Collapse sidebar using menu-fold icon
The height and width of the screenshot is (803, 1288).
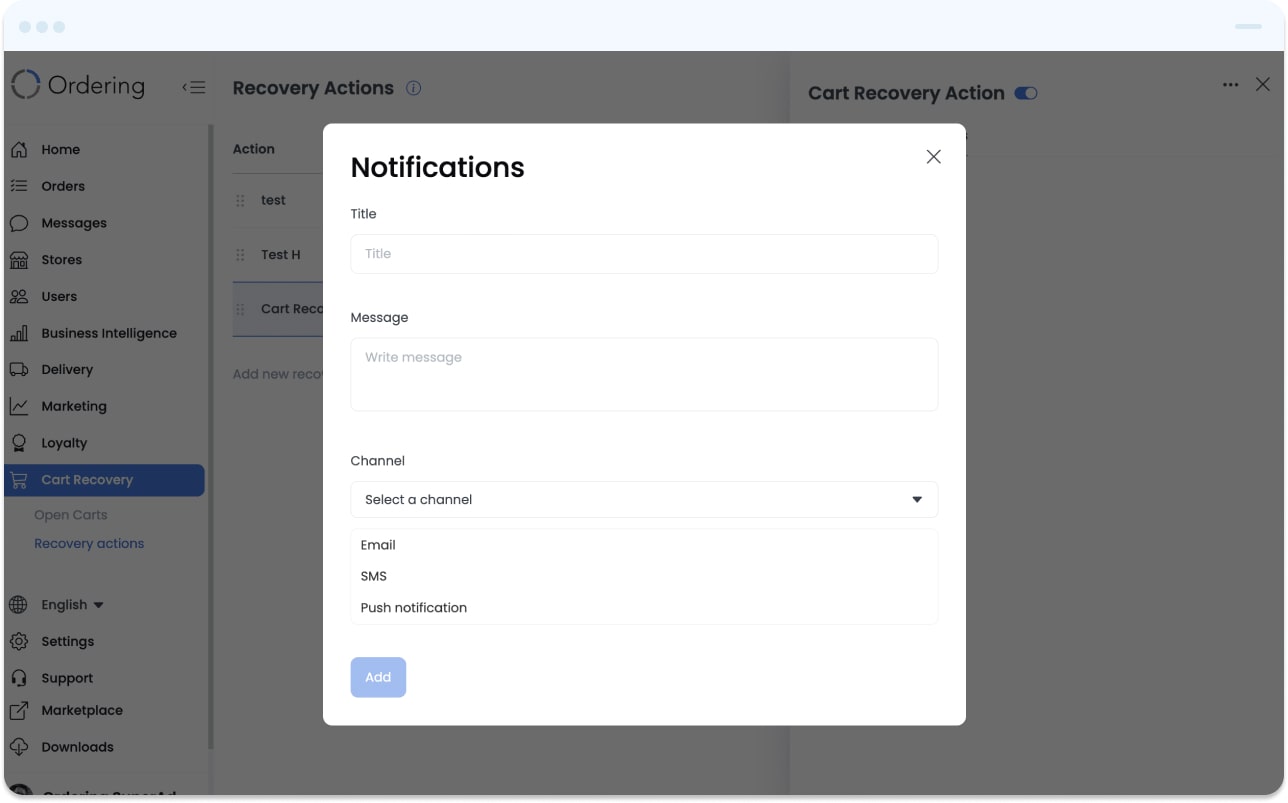coord(193,87)
